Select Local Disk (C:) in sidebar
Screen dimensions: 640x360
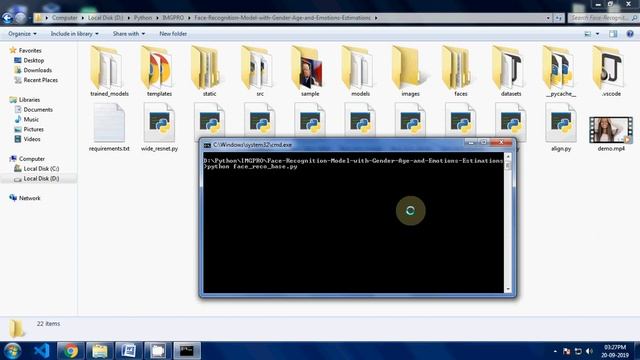point(41,169)
